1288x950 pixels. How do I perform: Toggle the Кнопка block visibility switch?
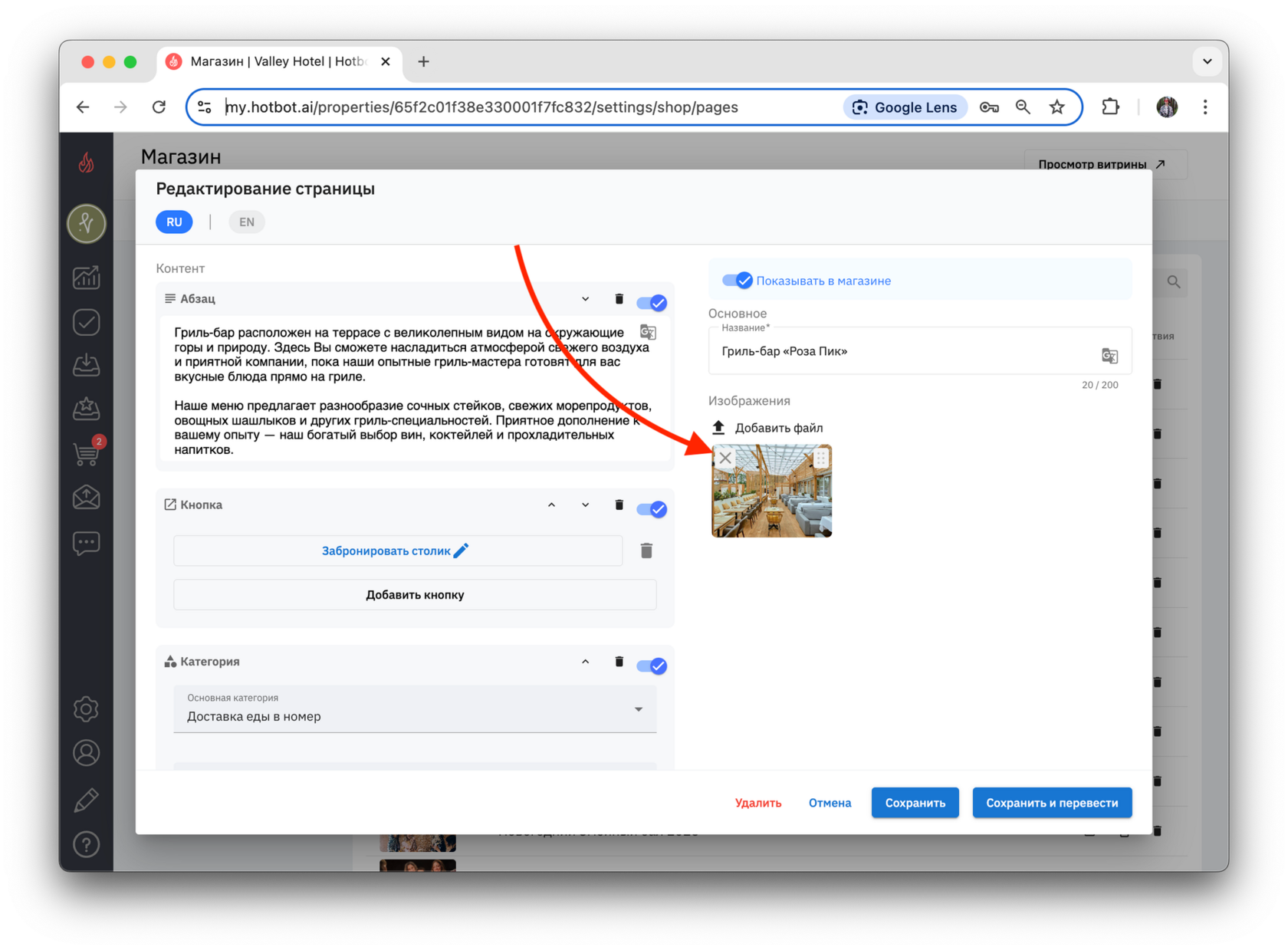652,508
